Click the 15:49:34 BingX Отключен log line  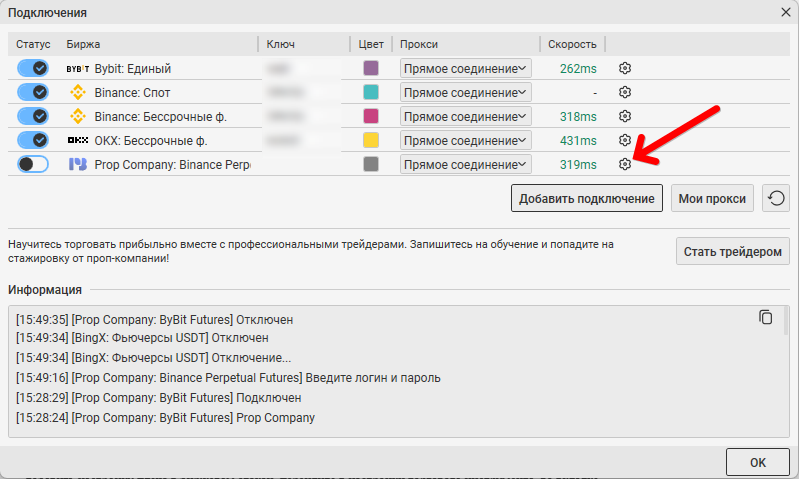pos(142,338)
